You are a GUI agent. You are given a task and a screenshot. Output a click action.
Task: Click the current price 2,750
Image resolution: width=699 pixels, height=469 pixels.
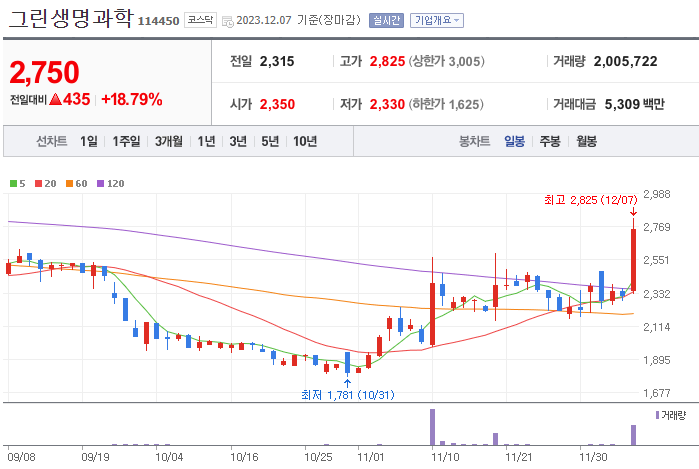[44, 72]
